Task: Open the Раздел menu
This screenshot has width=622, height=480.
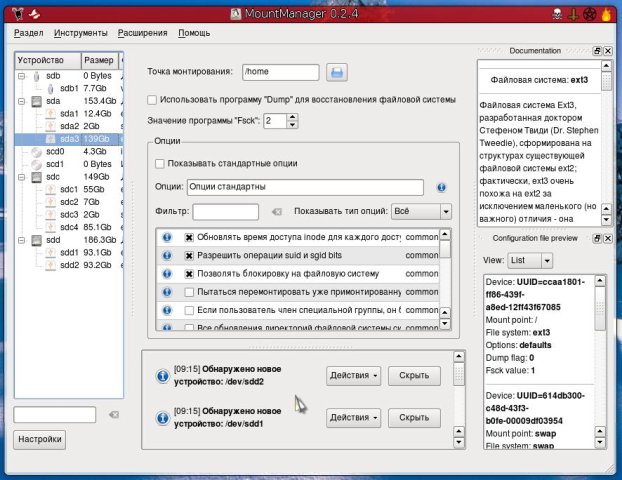Action: (29, 33)
